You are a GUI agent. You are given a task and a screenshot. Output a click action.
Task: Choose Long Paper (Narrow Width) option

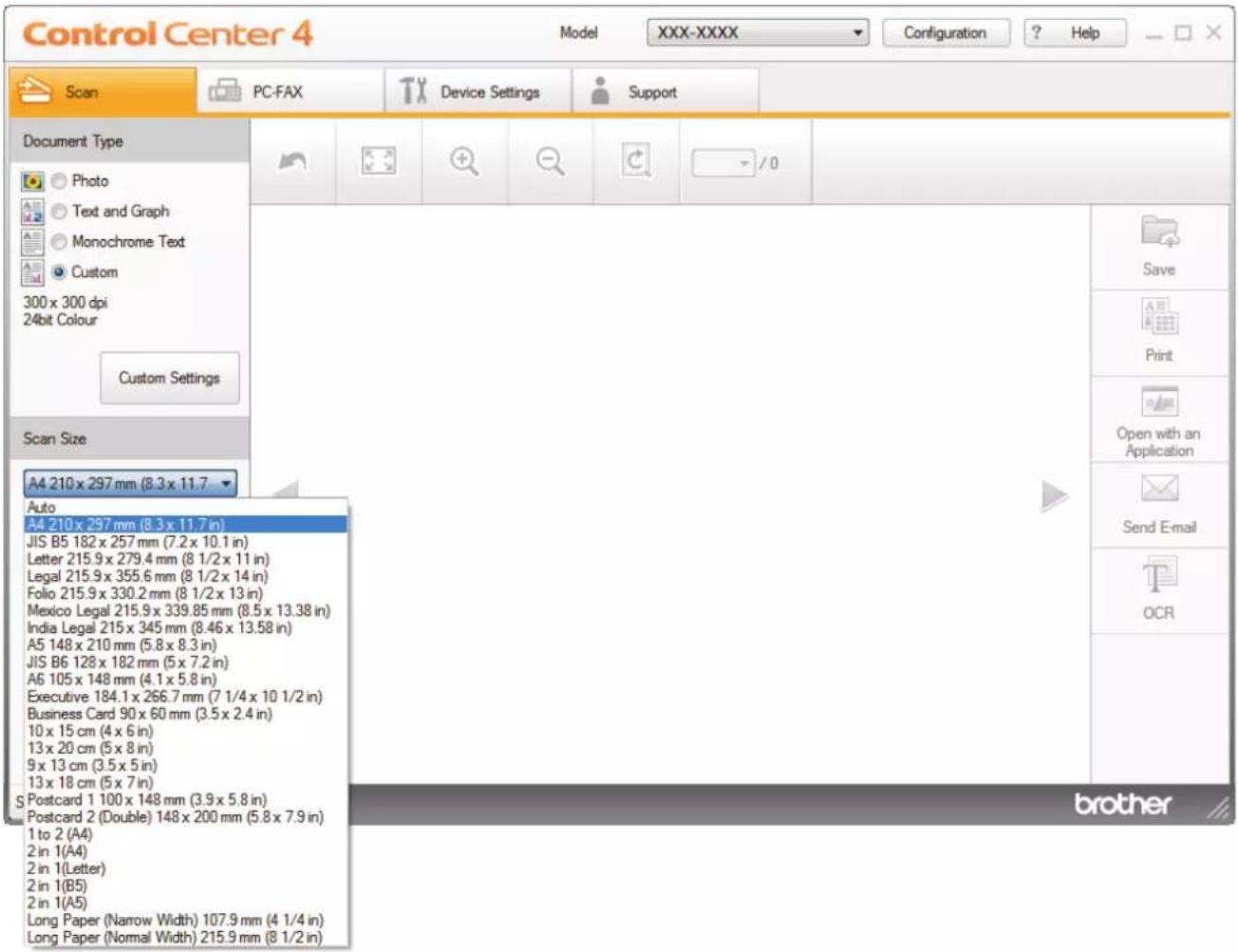[x=186, y=919]
